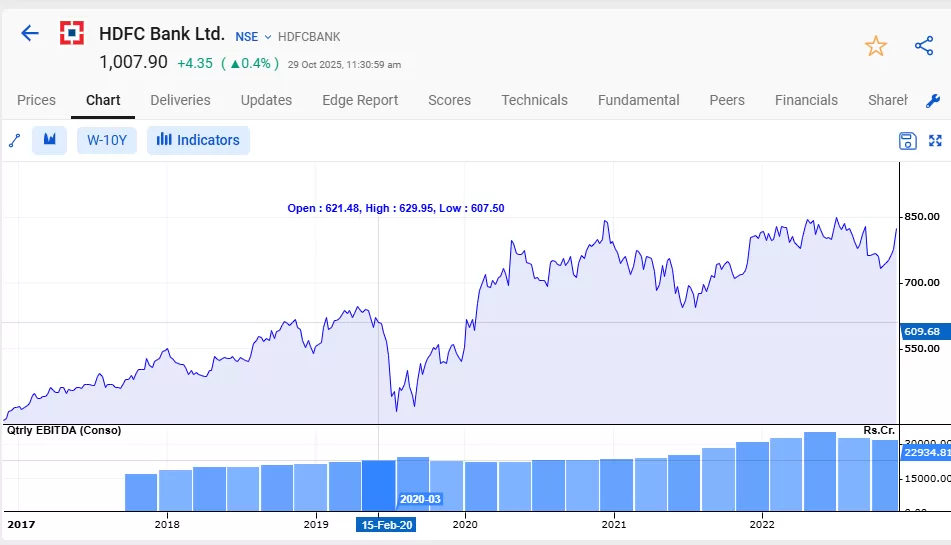Screen dimensions: 951x545
Task: Change chart type with area chart icon
Action: 50,140
